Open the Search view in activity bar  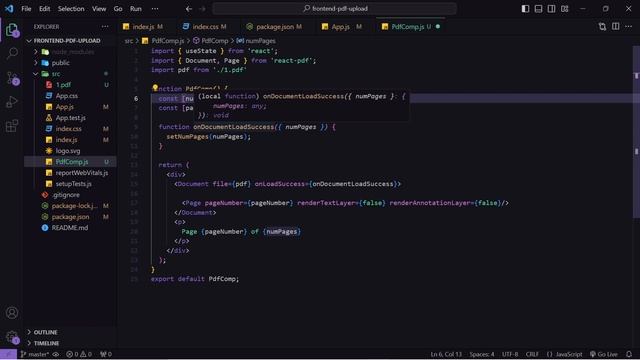[12, 53]
